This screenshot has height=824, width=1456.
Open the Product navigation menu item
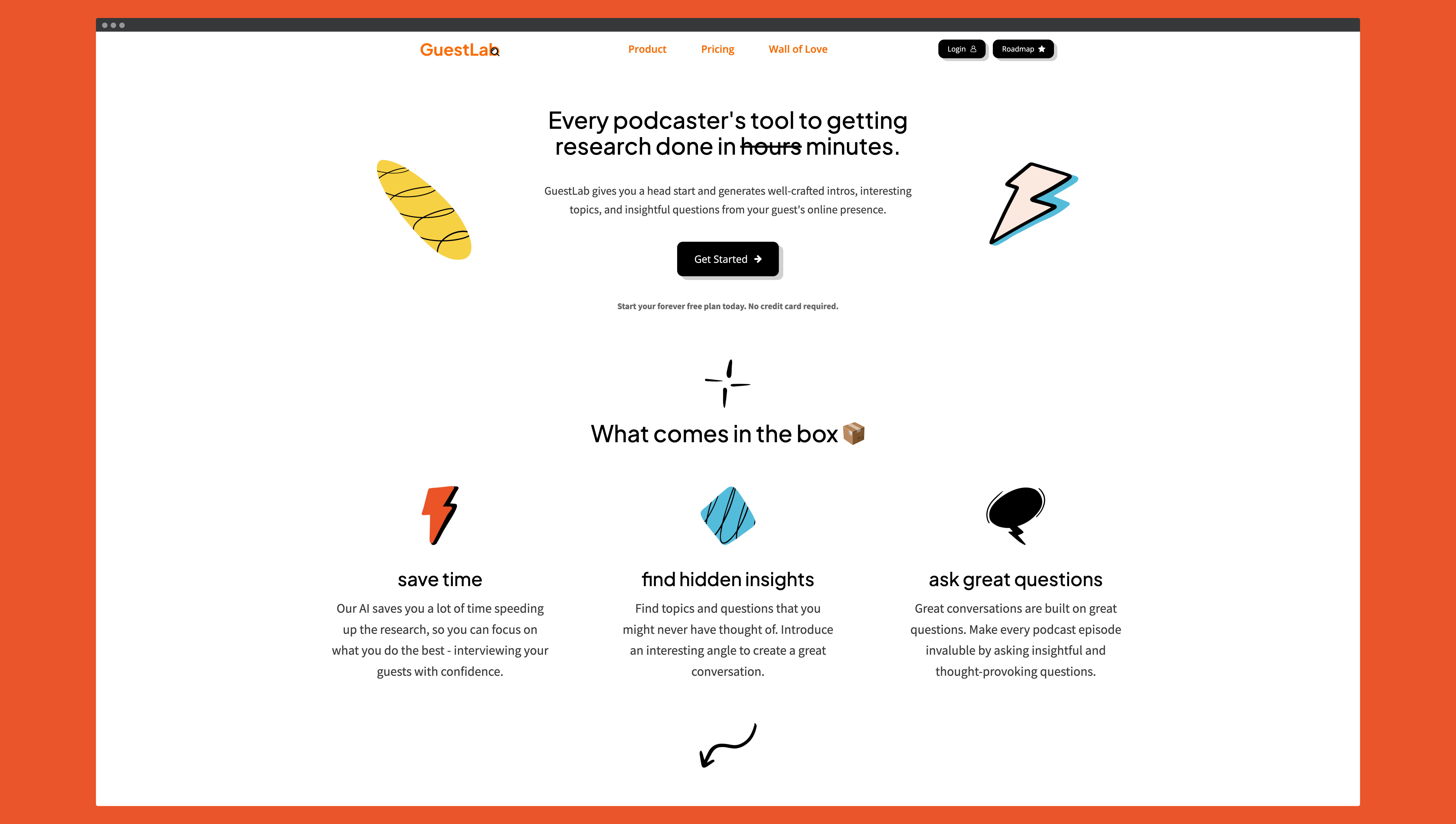click(647, 49)
